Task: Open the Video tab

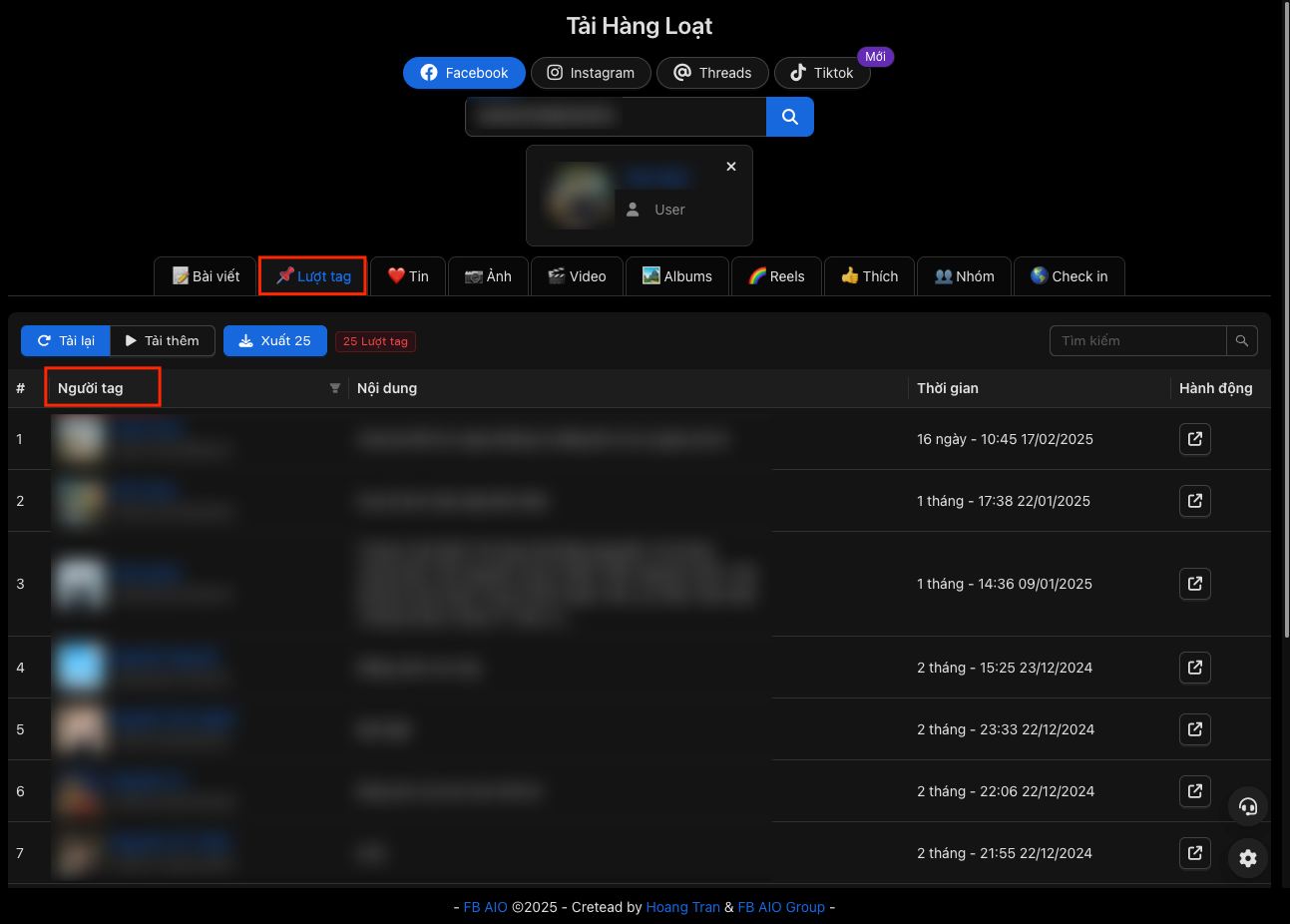Action: 577,276
